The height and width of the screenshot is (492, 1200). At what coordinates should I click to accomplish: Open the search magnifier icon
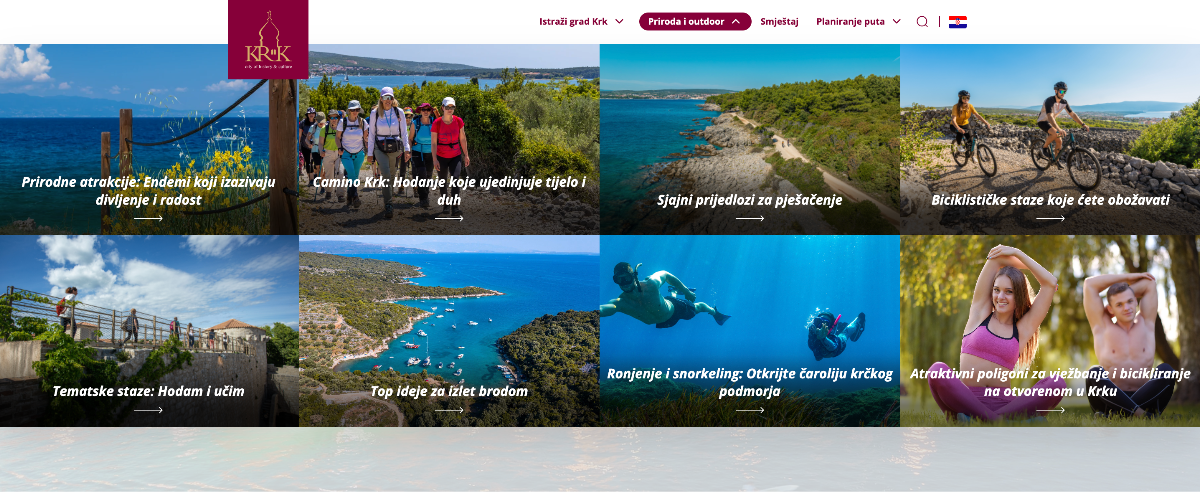coord(922,21)
